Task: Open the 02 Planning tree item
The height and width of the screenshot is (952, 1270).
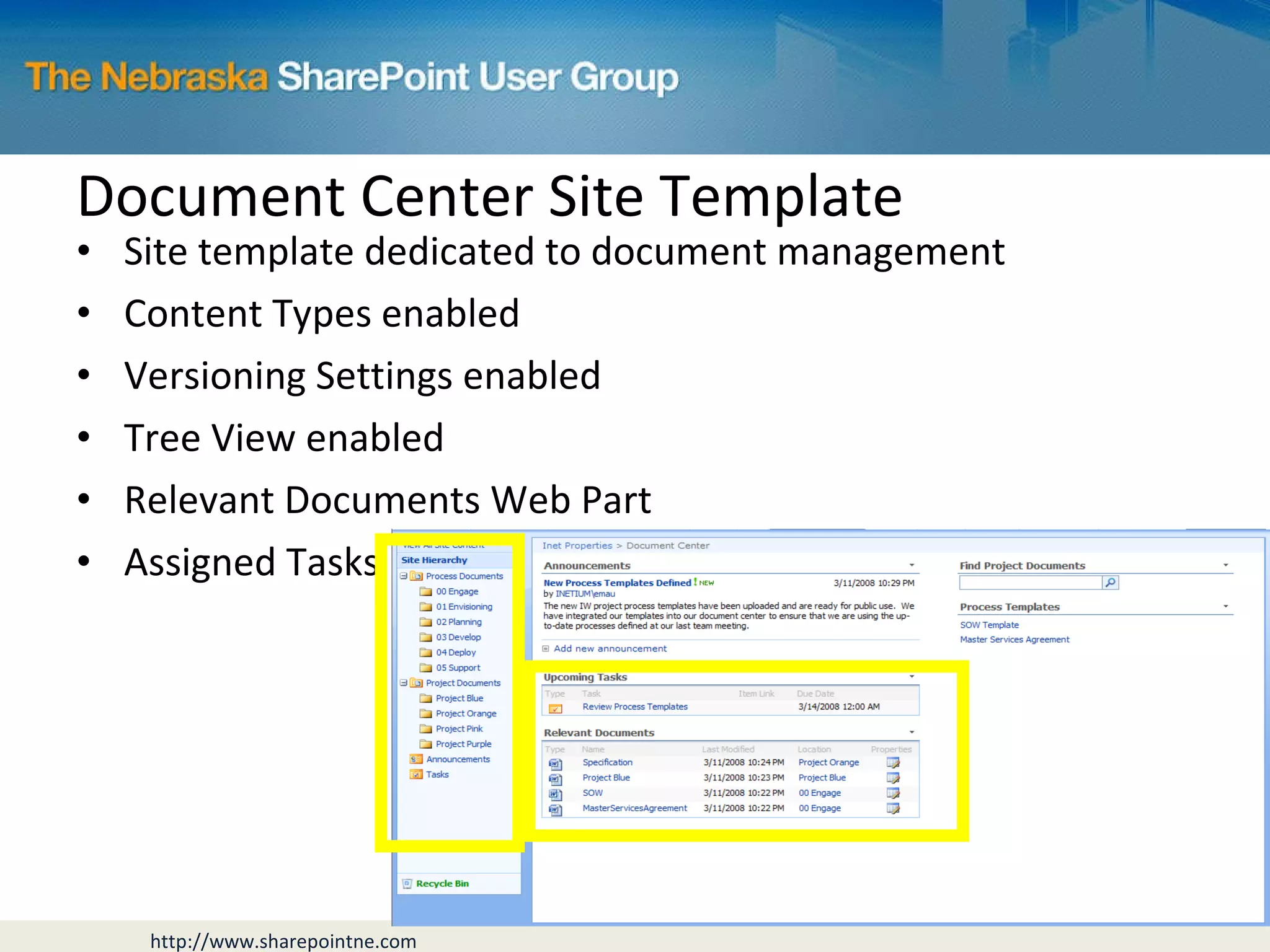Action: pos(459,622)
